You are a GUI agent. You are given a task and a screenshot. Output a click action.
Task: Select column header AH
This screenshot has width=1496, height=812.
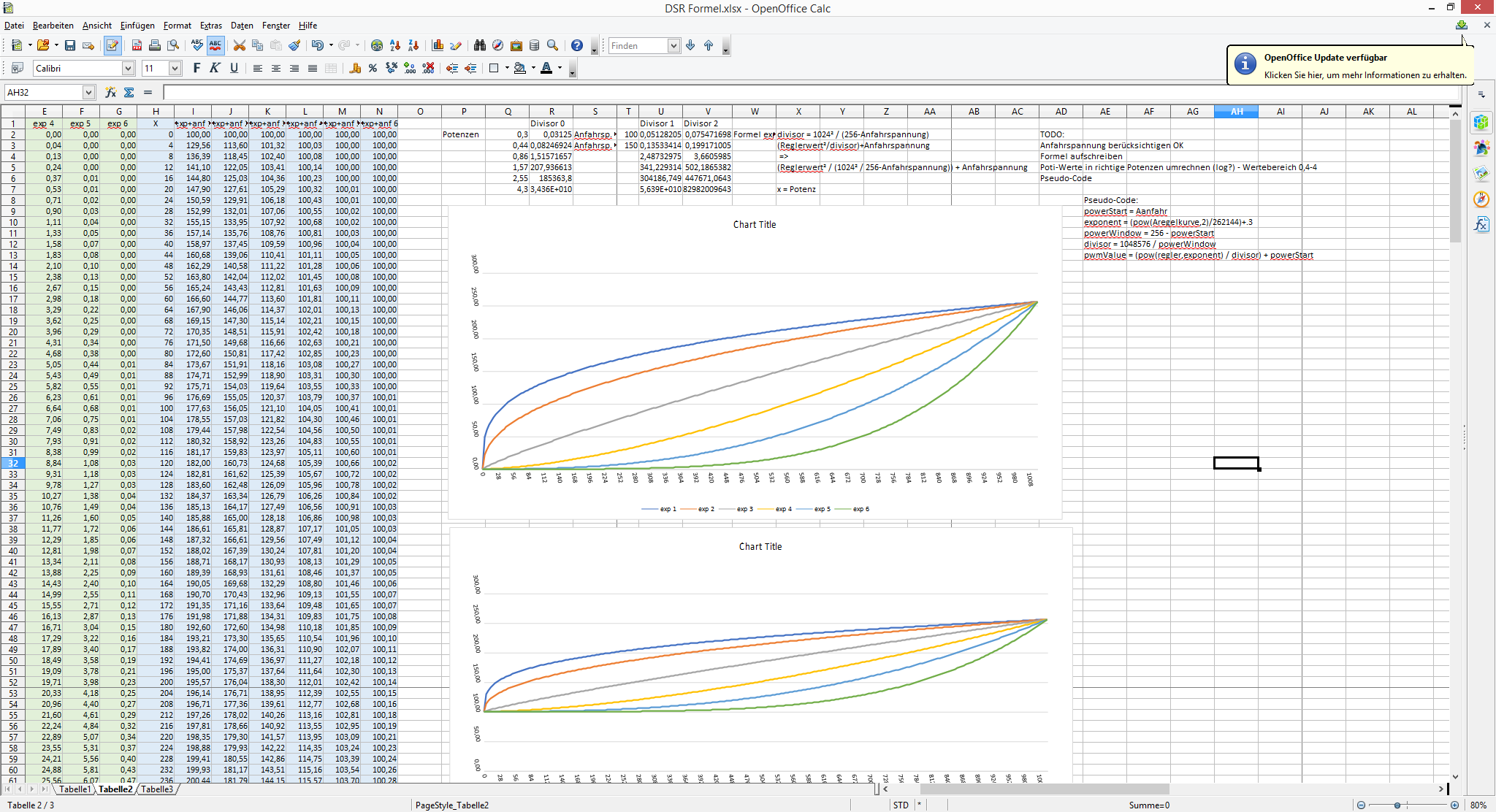tap(1236, 111)
